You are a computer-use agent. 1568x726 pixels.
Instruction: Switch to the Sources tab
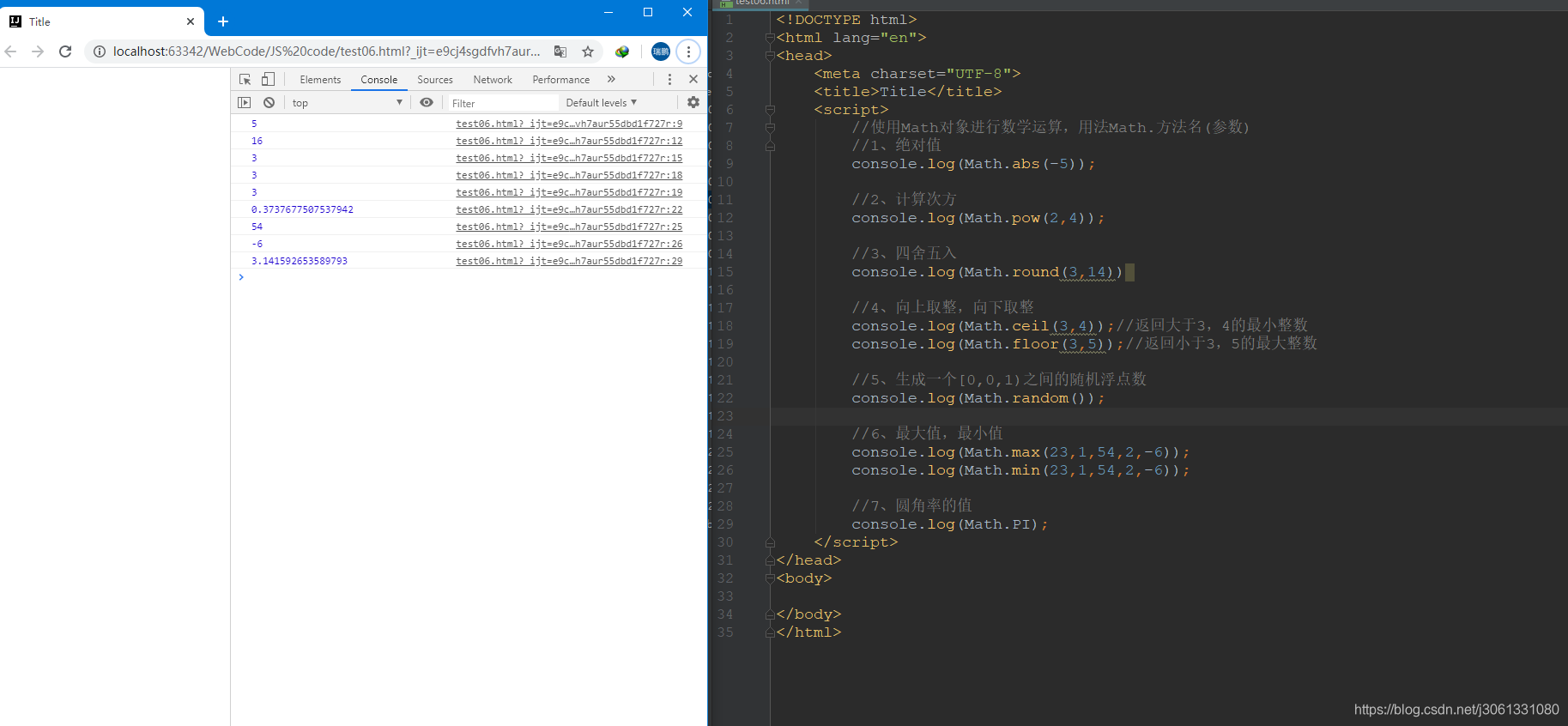tap(435, 80)
